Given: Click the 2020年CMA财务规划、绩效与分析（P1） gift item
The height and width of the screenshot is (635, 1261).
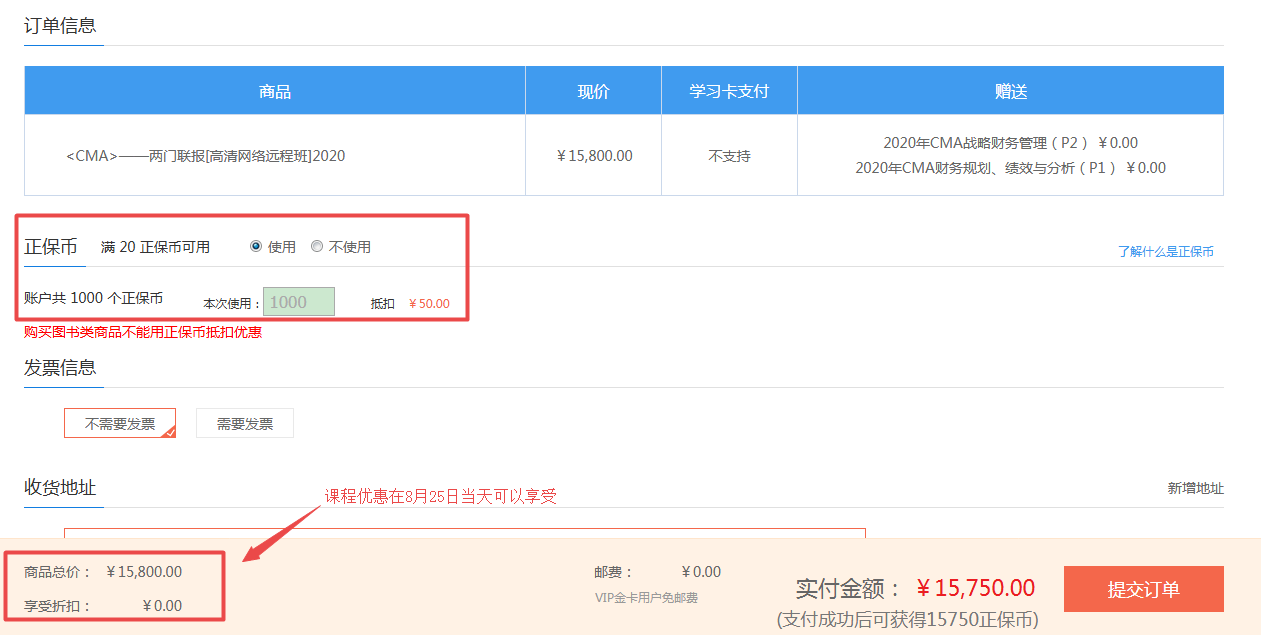Looking at the screenshot, I should 1010,168.
